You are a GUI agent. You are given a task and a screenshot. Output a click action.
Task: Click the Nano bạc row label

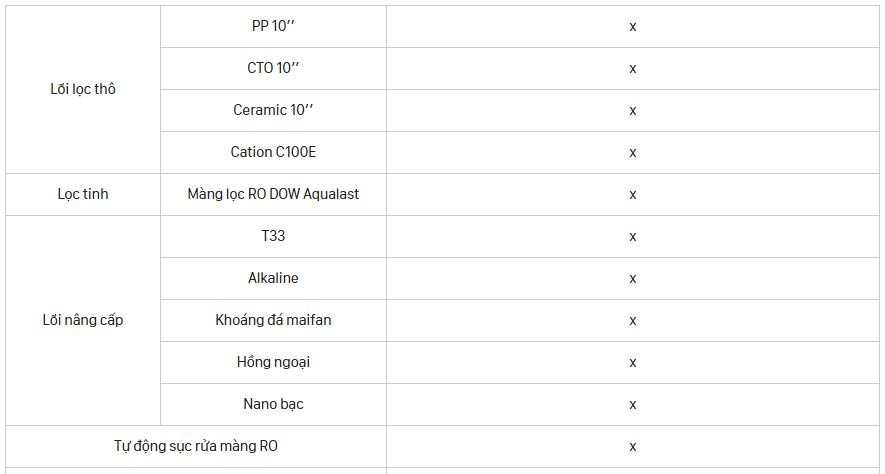click(273, 404)
